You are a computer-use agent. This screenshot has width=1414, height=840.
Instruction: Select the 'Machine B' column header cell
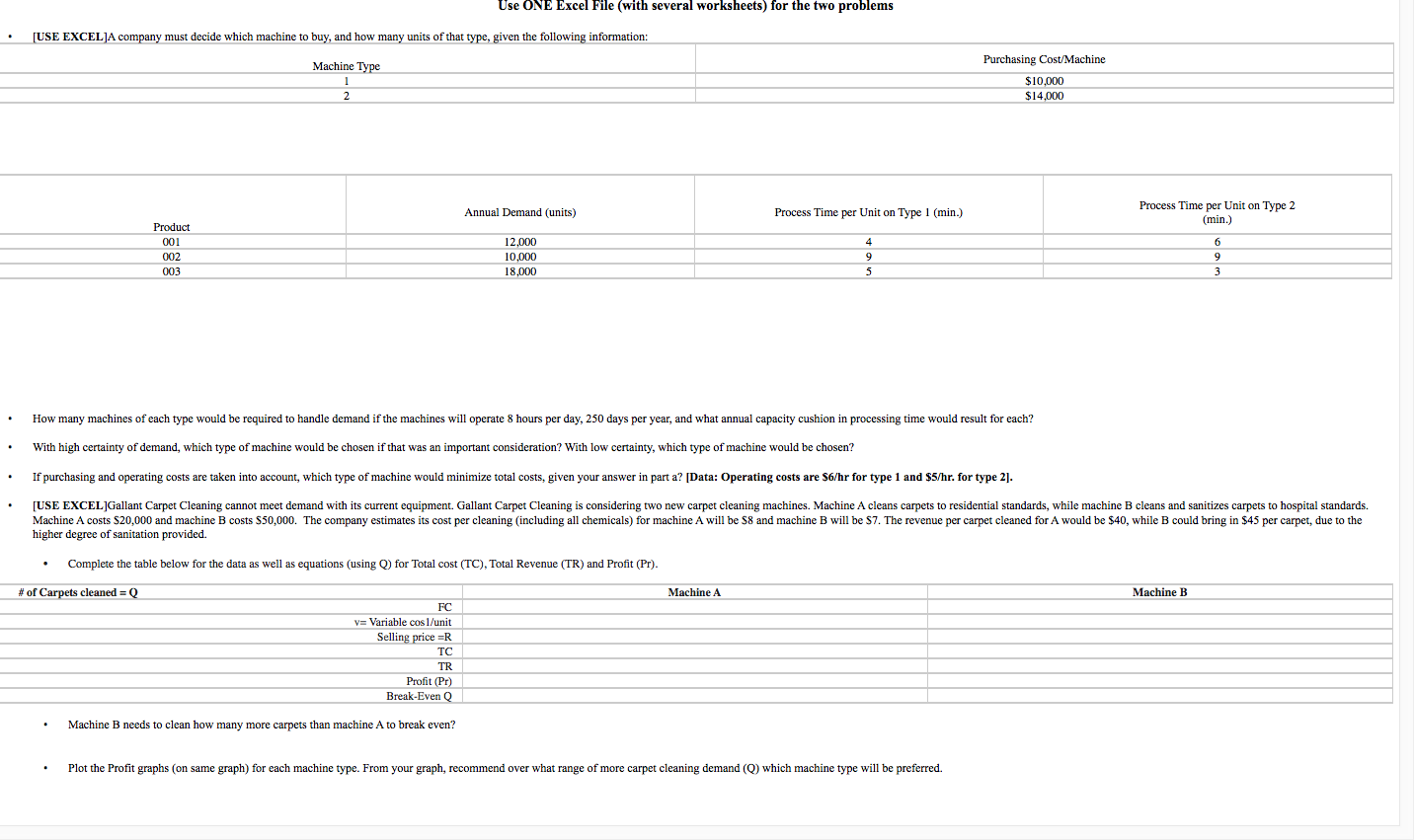(1159, 592)
